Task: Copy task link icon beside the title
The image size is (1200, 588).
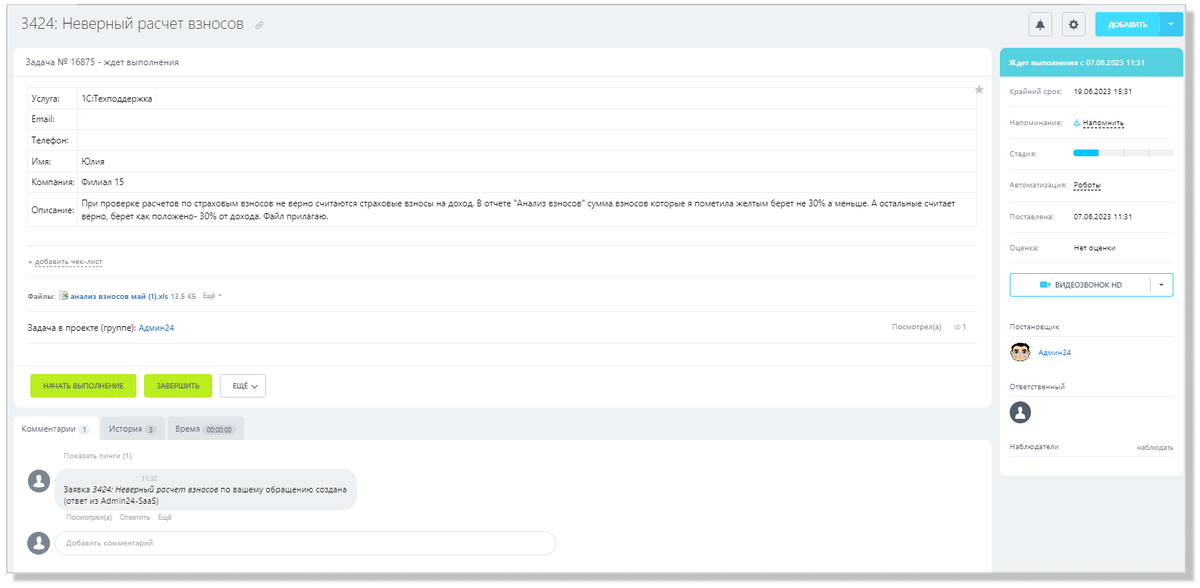Action: point(259,25)
